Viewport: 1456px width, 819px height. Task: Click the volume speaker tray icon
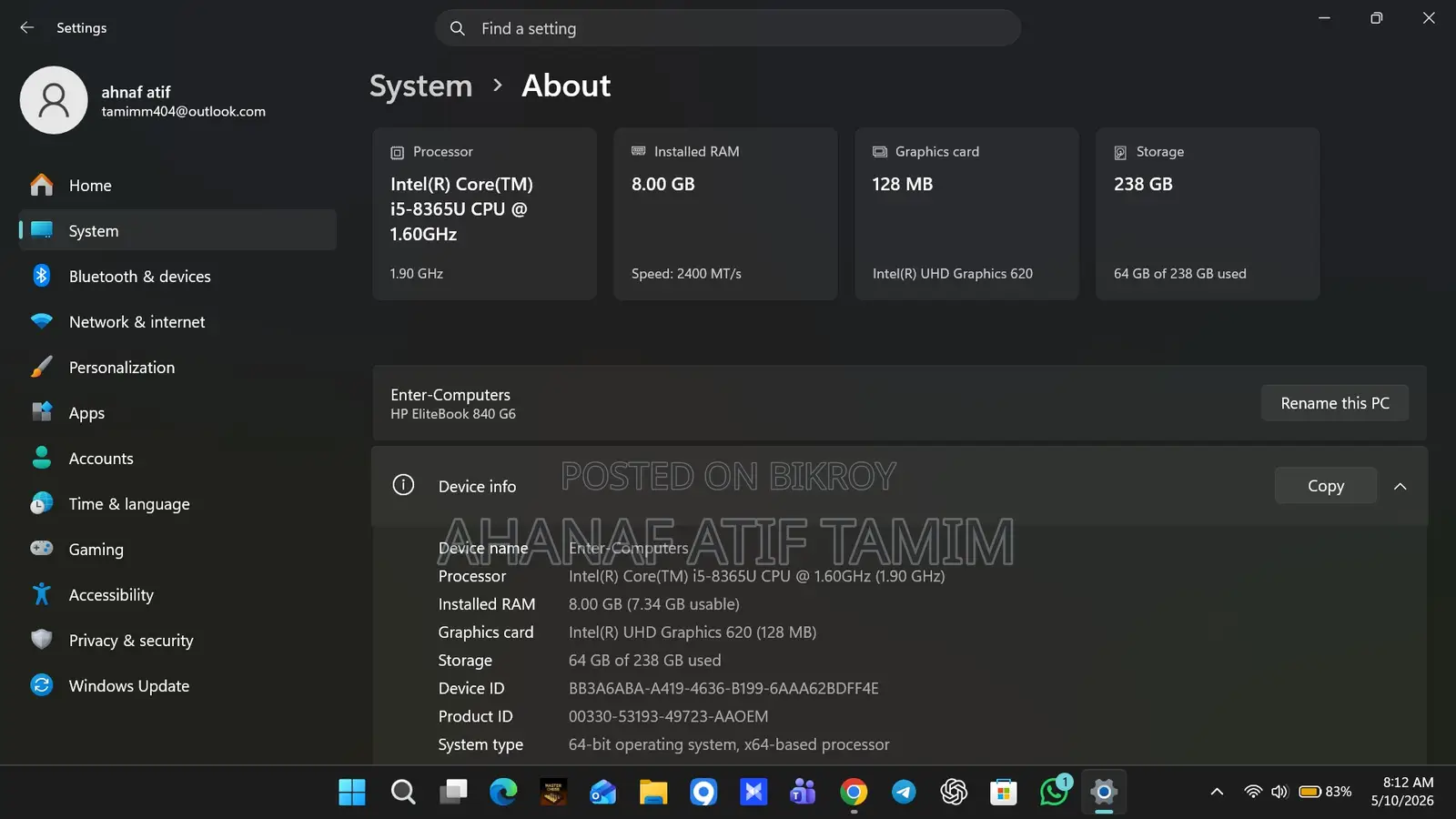(1279, 792)
